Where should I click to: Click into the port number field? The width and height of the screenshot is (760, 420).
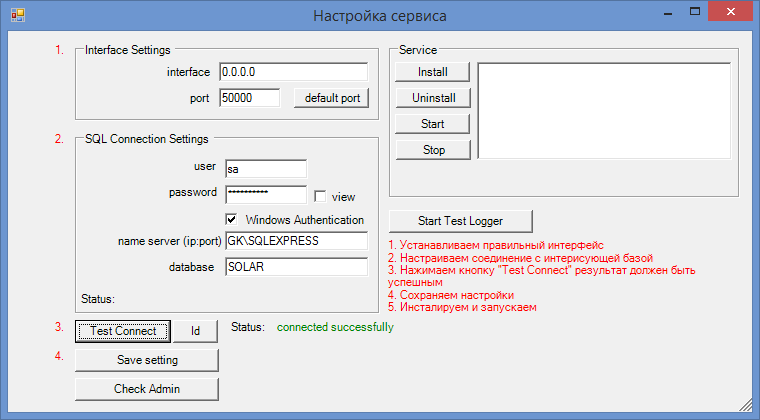coord(251,98)
